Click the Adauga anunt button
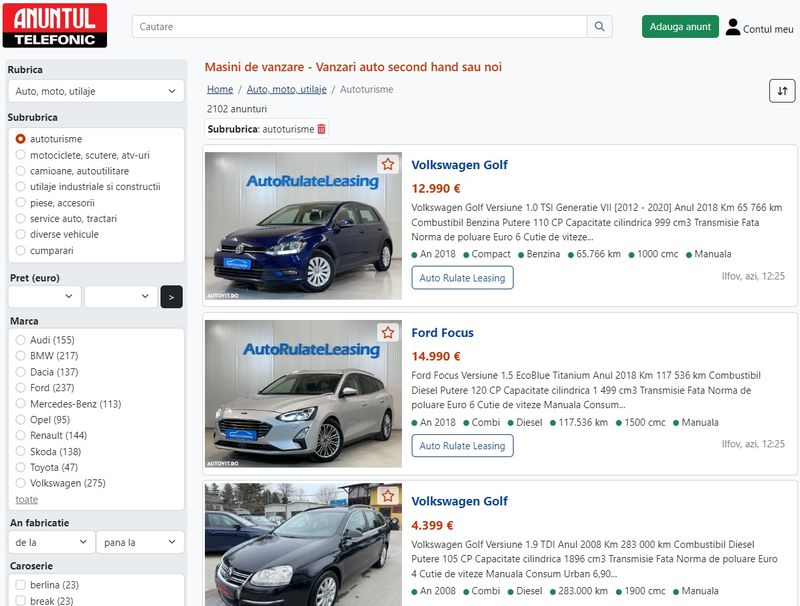The image size is (800, 606). point(680,27)
